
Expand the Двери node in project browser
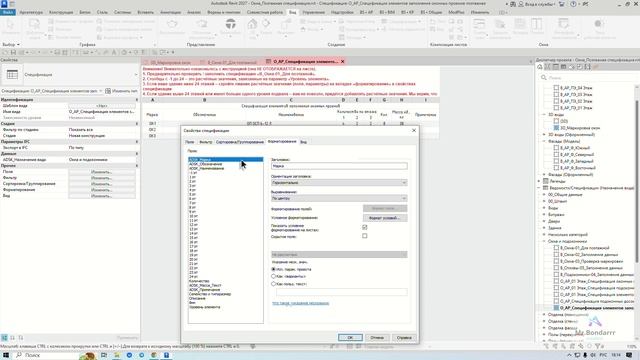coord(544,221)
